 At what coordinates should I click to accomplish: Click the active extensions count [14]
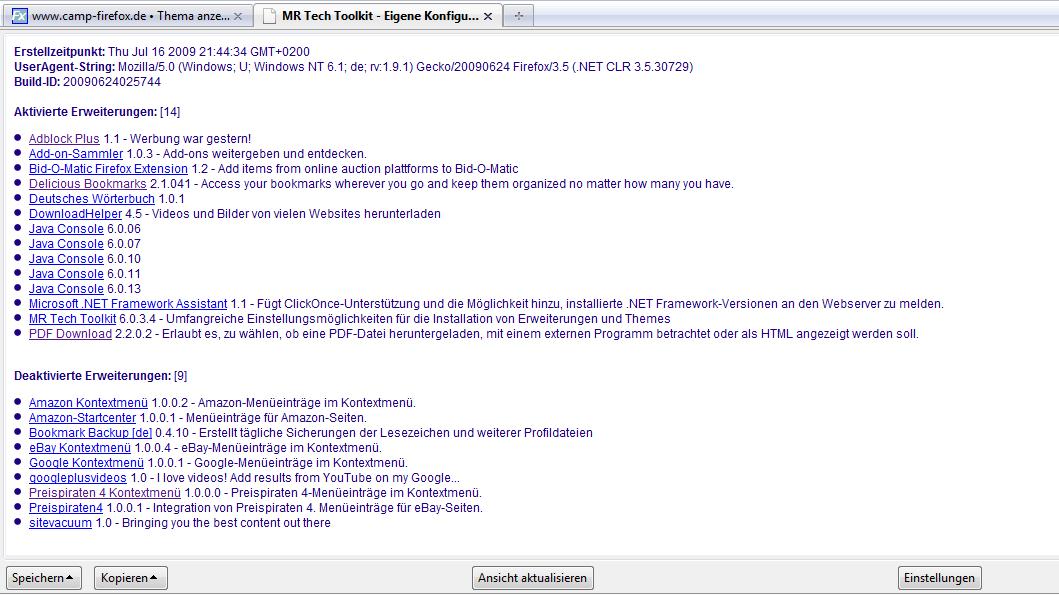tap(170, 111)
